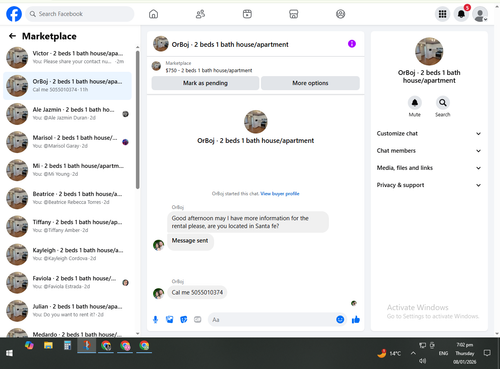500x369 pixels.
Task: Choose a sticker icon
Action: tap(184, 320)
